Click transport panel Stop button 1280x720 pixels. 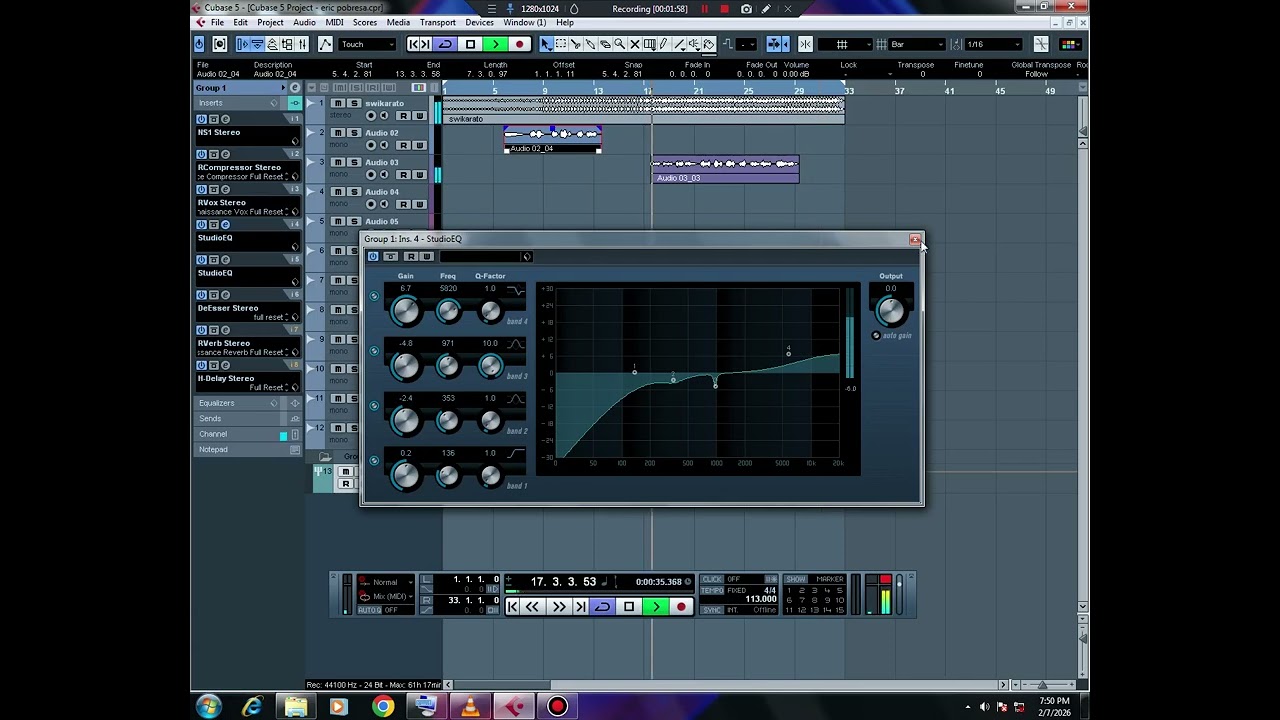(x=629, y=607)
